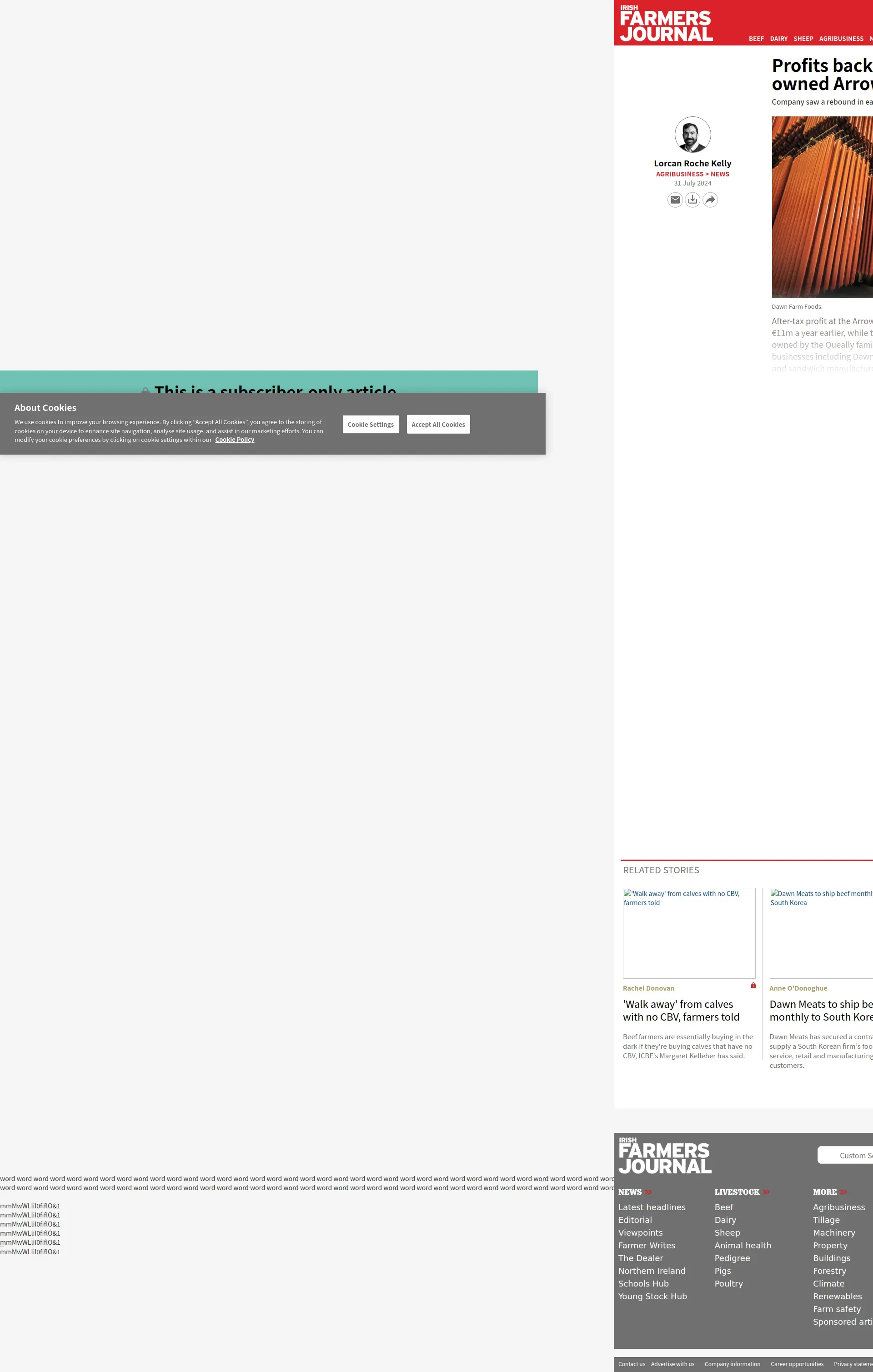Click the AGRIBUSINESS > NEWS breadcrumb
Image resolution: width=873 pixels, height=1372 pixels.
coord(692,175)
